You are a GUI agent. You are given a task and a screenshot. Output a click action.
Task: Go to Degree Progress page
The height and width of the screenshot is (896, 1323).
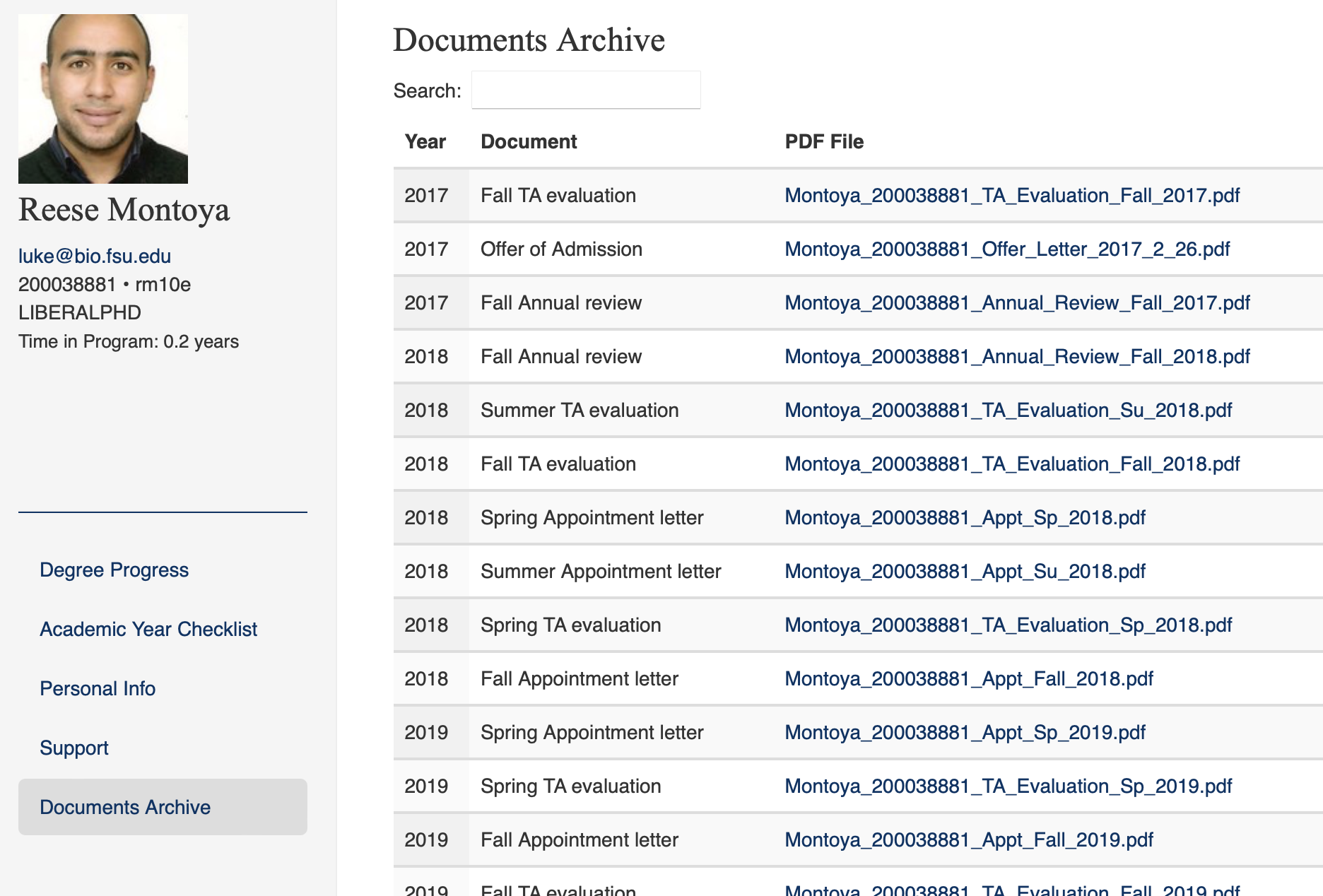coord(114,570)
